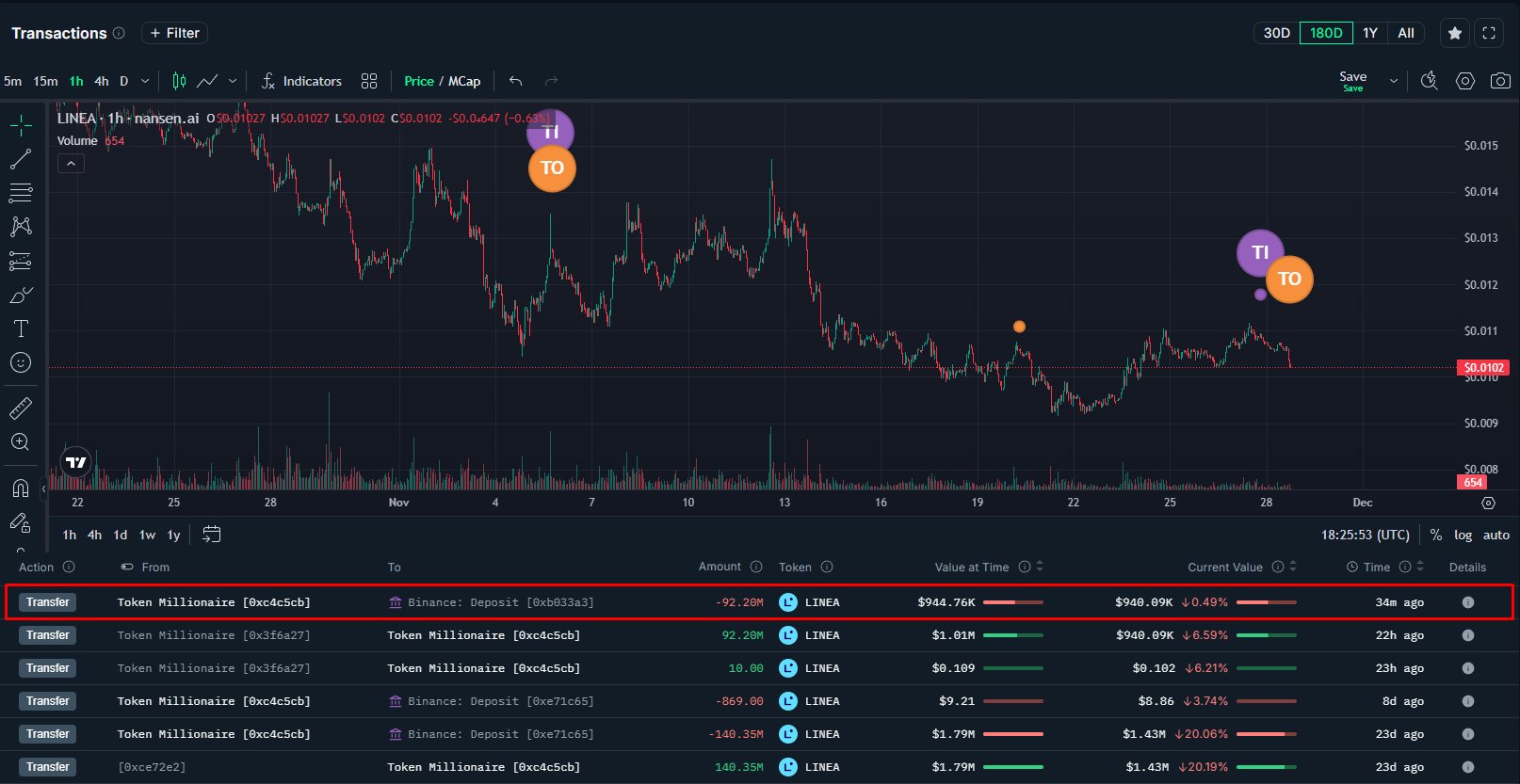Switch to the 30D time range
The width and height of the screenshot is (1520, 784).
click(1276, 33)
